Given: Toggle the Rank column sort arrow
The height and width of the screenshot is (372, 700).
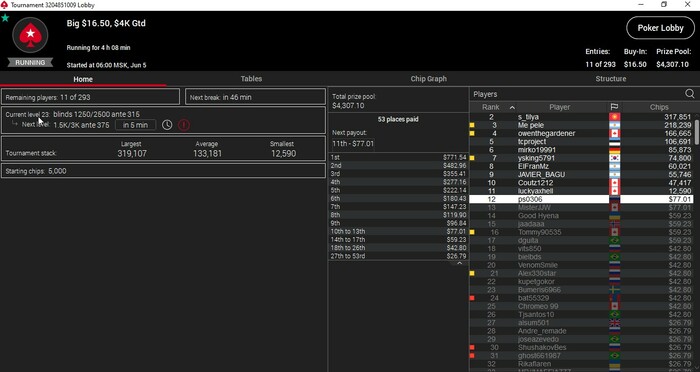Looking at the screenshot, I should pyautogui.click(x=512, y=108).
